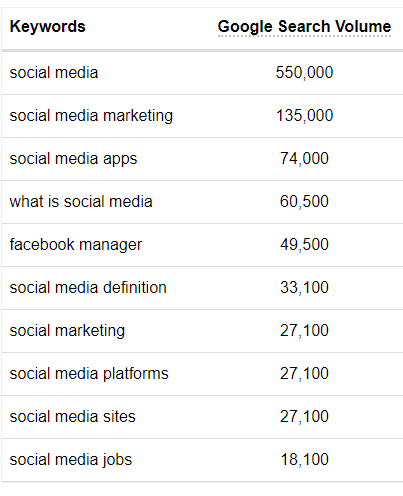Click the 135,000 search volume value

click(305, 116)
